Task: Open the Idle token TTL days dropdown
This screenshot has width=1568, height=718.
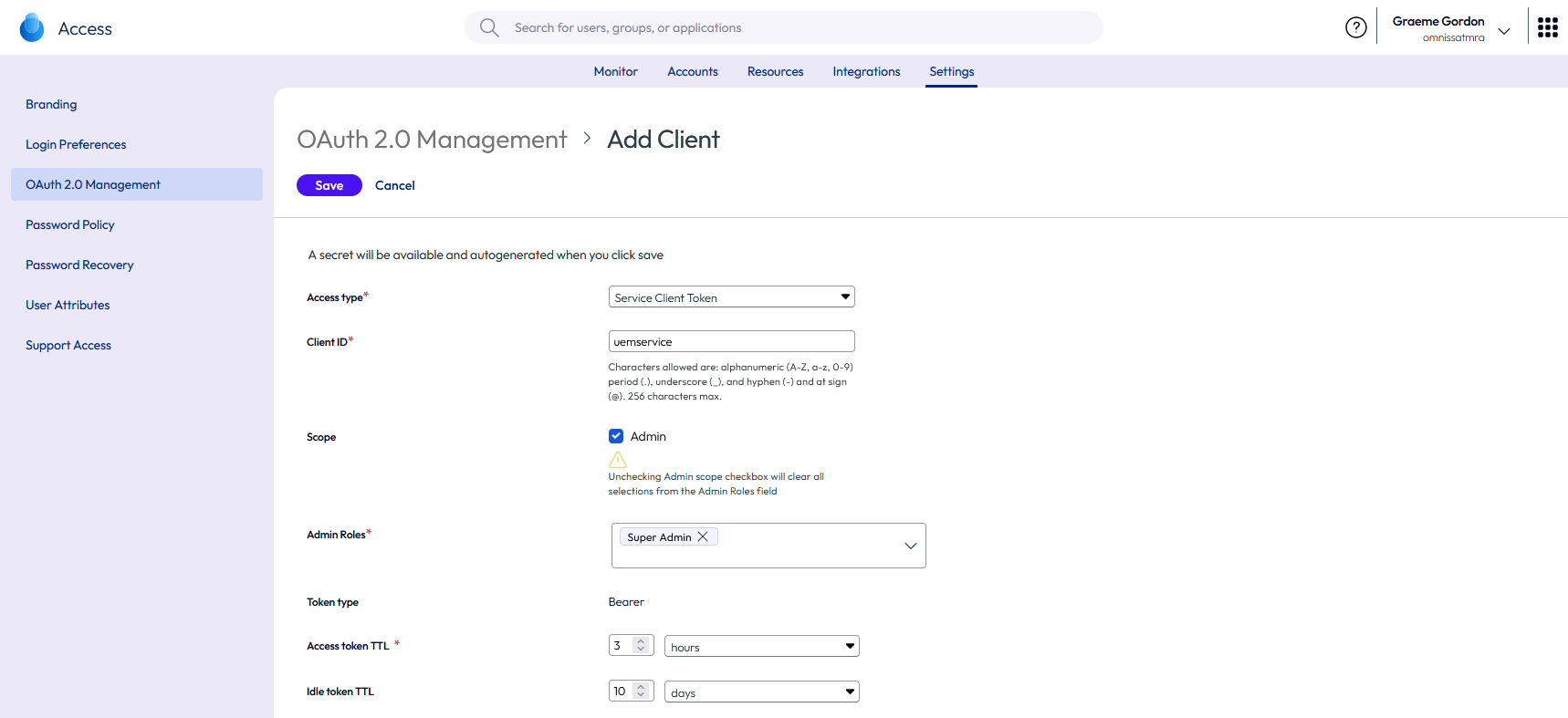Action: coord(761,692)
